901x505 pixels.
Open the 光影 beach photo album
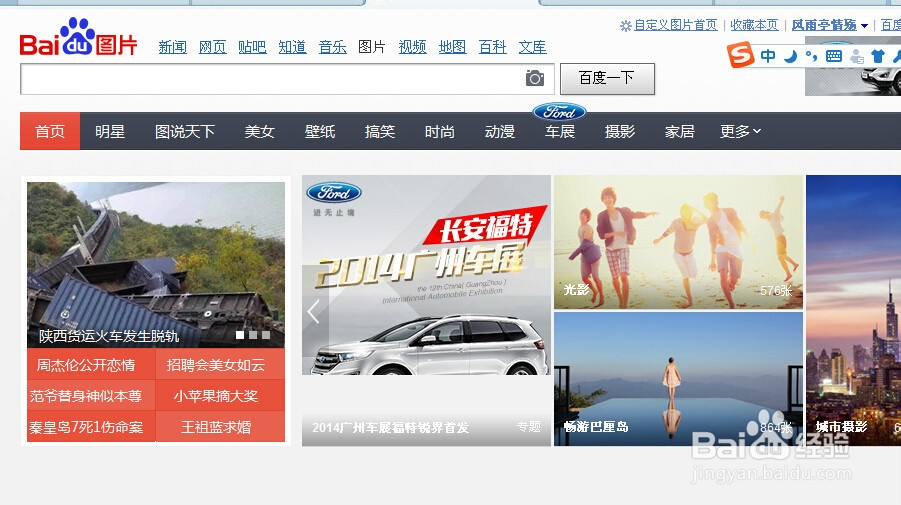tap(678, 242)
